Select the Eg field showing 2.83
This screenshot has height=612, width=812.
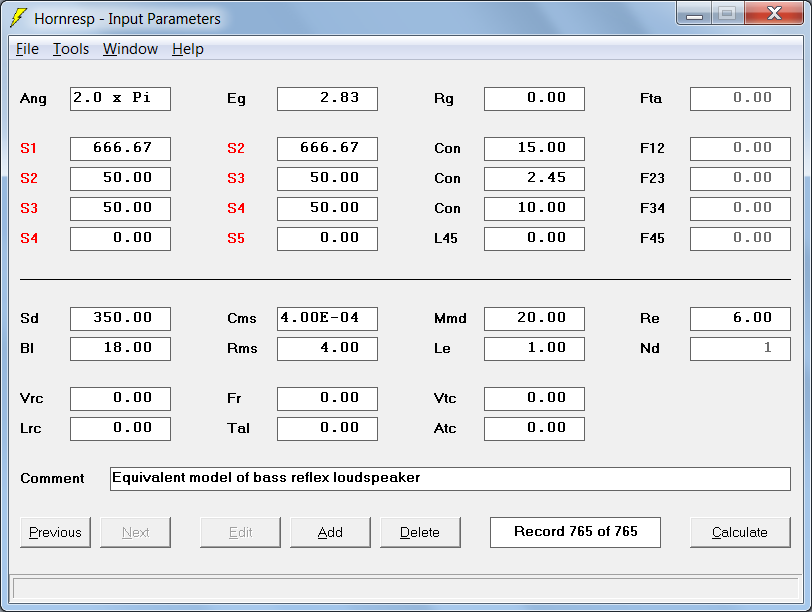(x=327, y=99)
